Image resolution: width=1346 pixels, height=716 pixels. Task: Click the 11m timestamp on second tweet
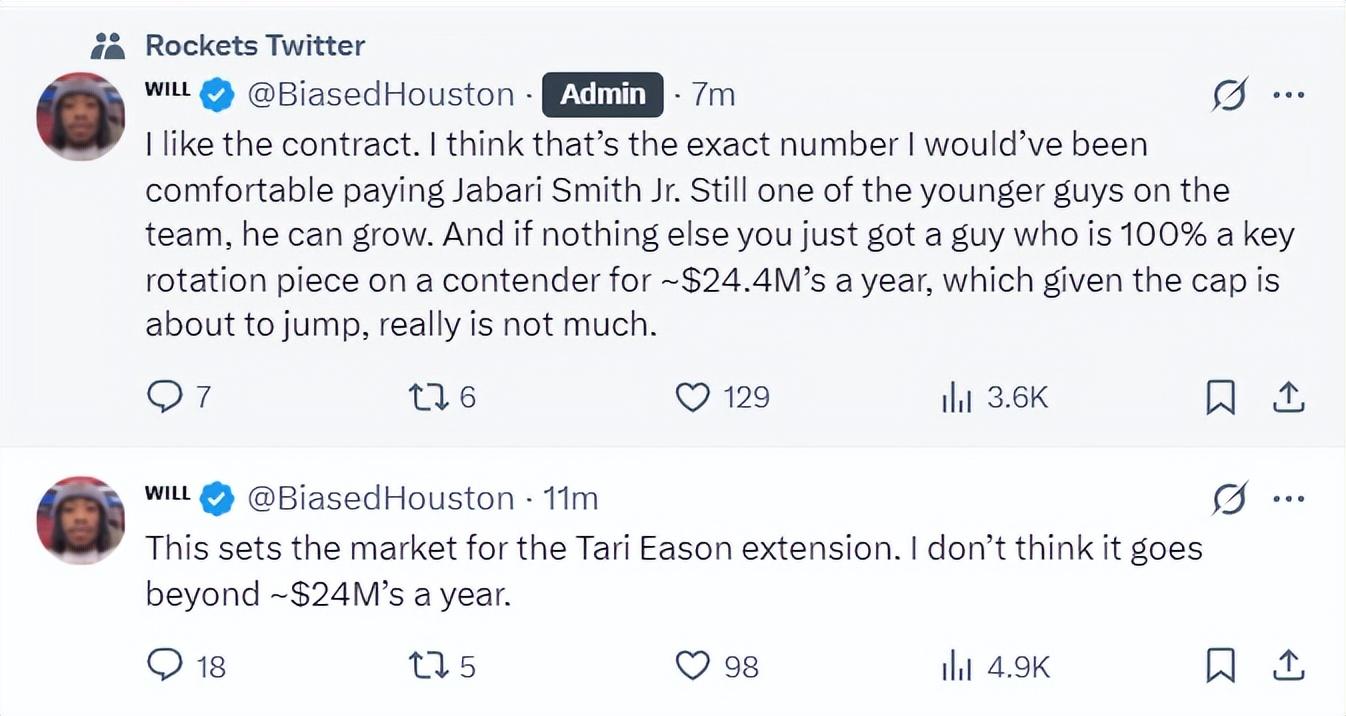click(570, 498)
